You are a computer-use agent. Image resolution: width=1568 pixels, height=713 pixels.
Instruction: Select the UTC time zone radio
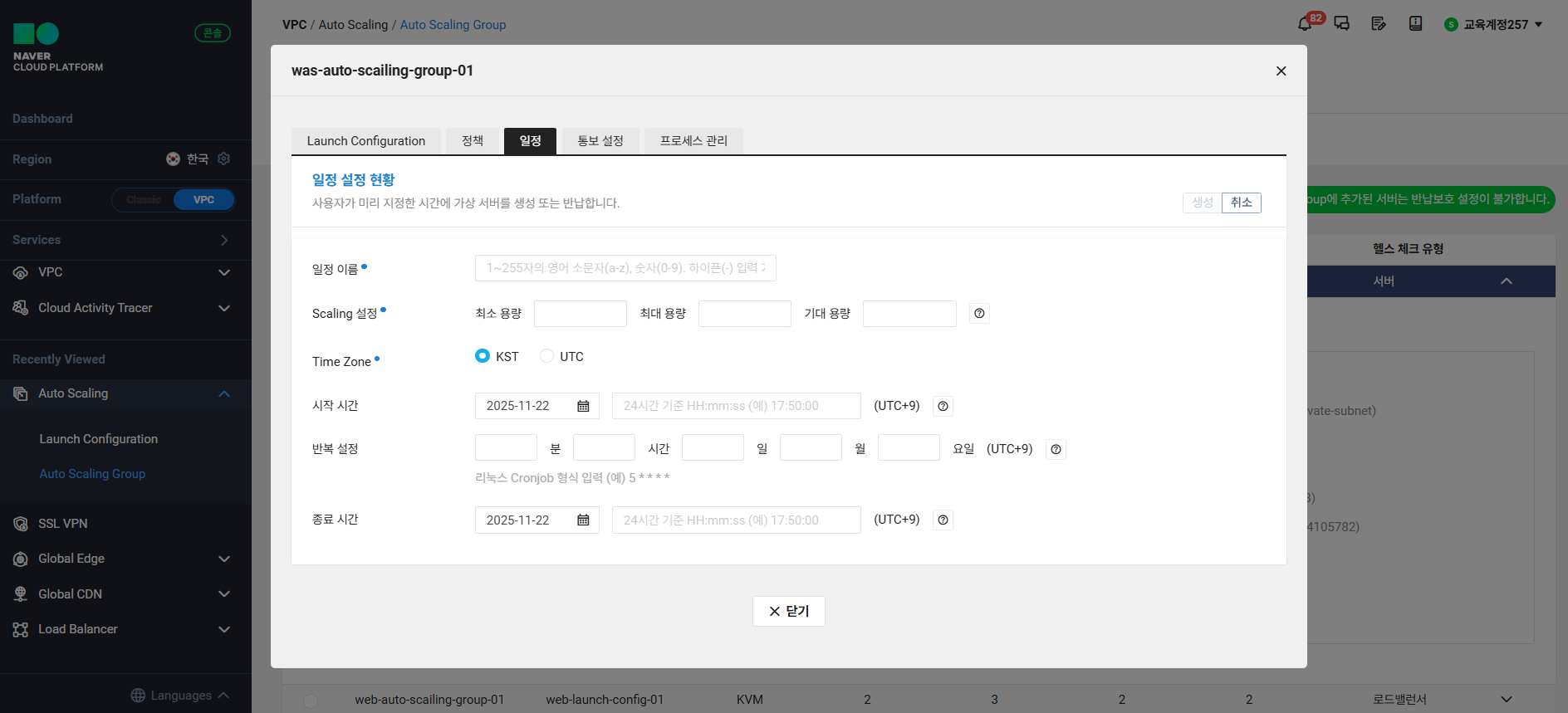tap(546, 356)
